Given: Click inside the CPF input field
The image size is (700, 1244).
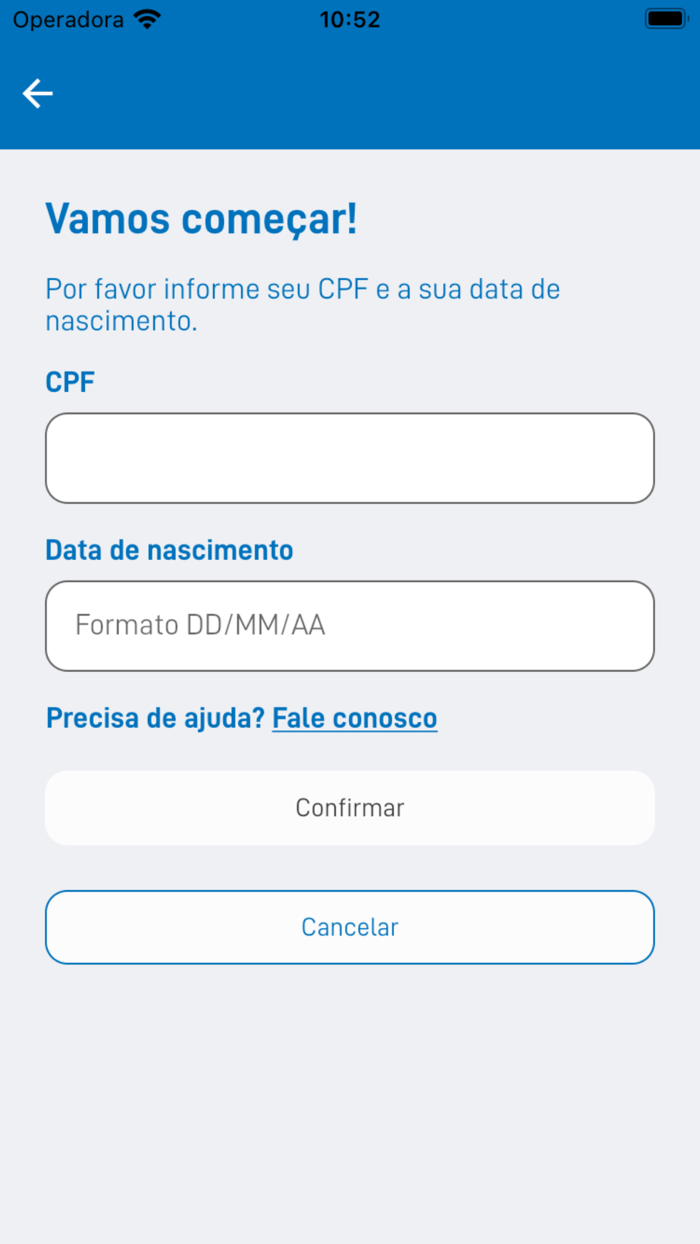Looking at the screenshot, I should [350, 457].
